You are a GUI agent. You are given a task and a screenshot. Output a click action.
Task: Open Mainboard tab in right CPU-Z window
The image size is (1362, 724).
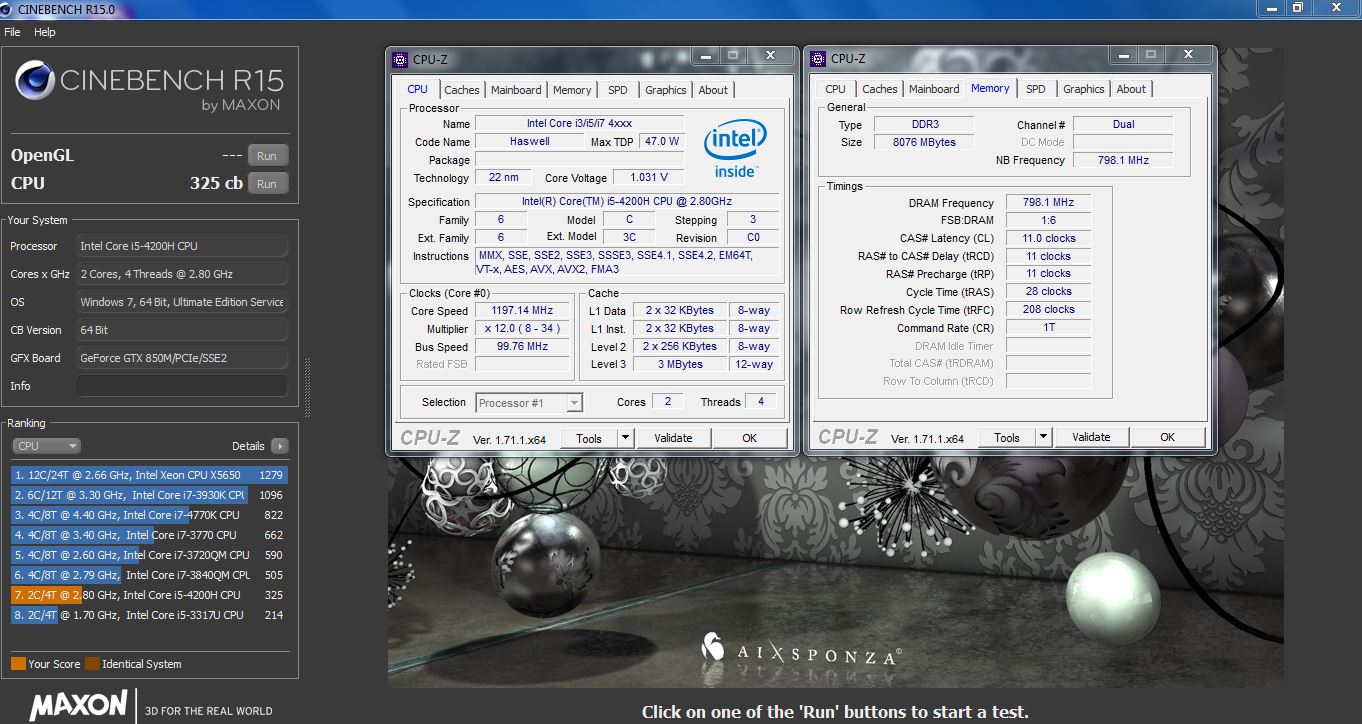(934, 89)
